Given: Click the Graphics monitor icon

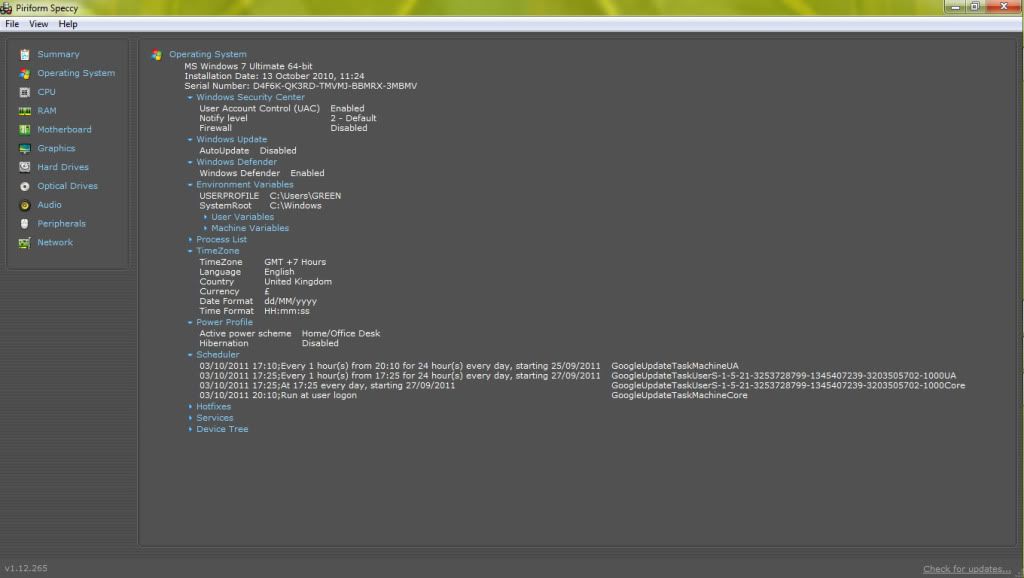Looking at the screenshot, I should [x=25, y=149].
